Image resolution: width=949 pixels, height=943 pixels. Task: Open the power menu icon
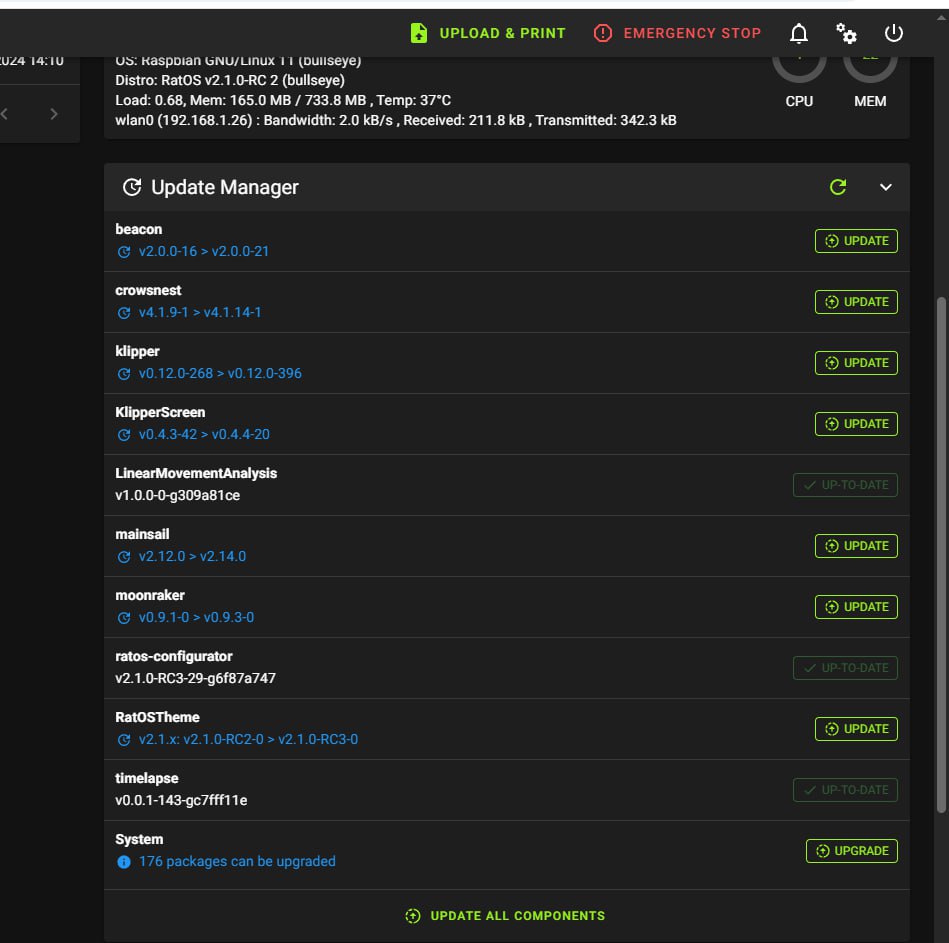tap(893, 33)
